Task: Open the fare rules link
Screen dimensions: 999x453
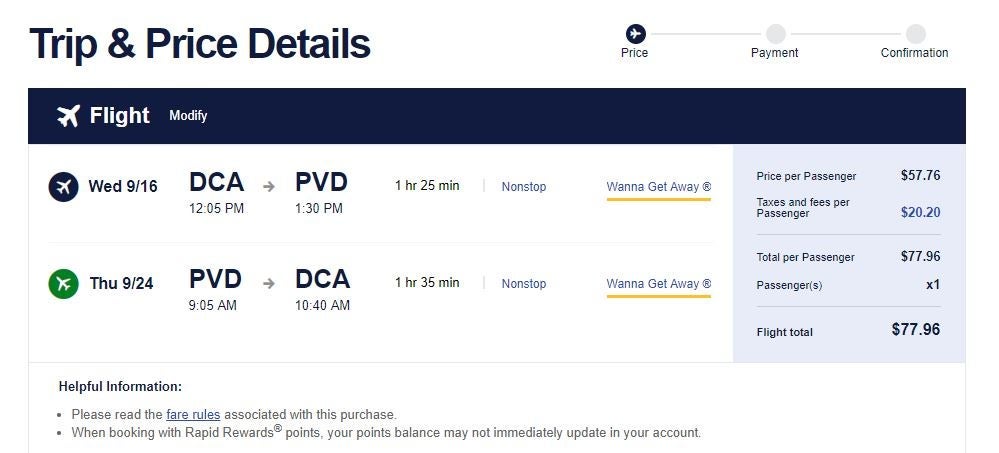Action: [193, 414]
